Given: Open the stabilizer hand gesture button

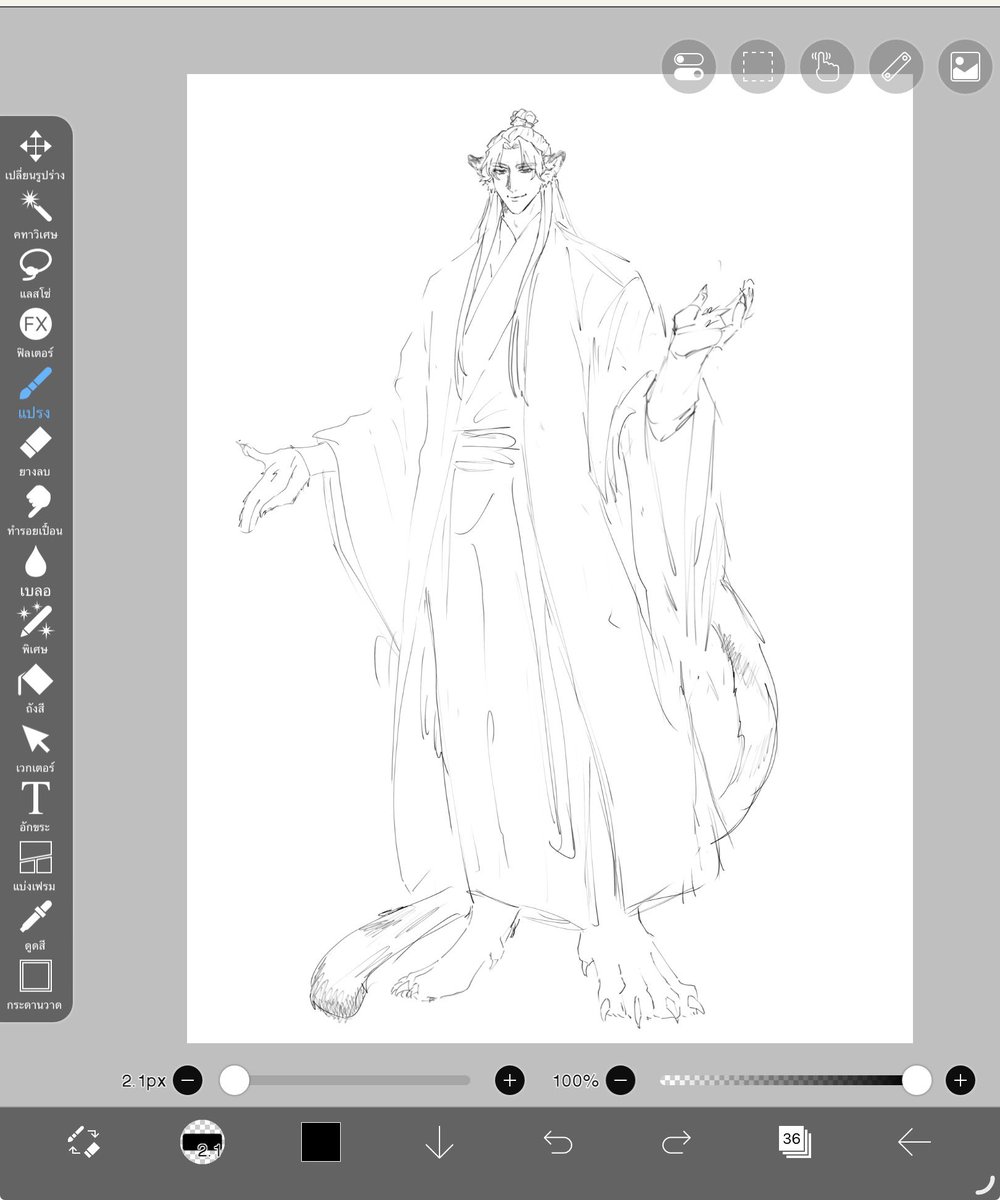Looking at the screenshot, I should pyautogui.click(x=827, y=67).
